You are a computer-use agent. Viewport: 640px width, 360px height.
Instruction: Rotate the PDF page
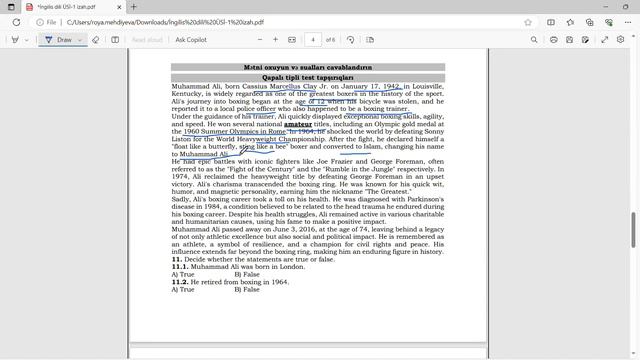[x=351, y=40]
